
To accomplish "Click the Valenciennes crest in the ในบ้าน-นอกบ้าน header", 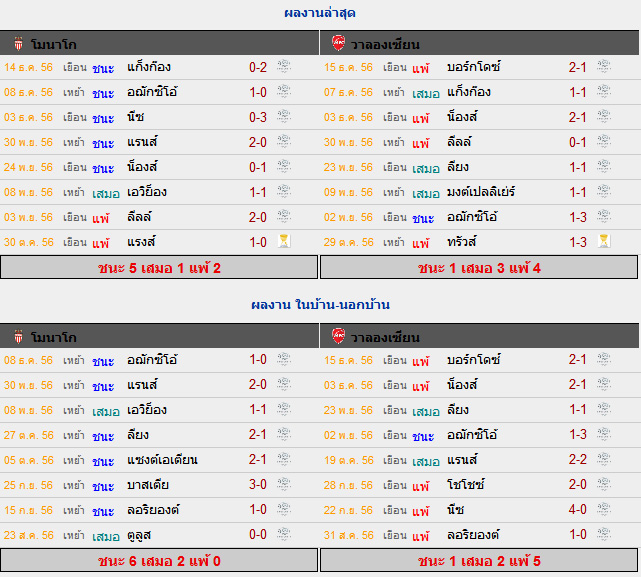I will pos(338,336).
